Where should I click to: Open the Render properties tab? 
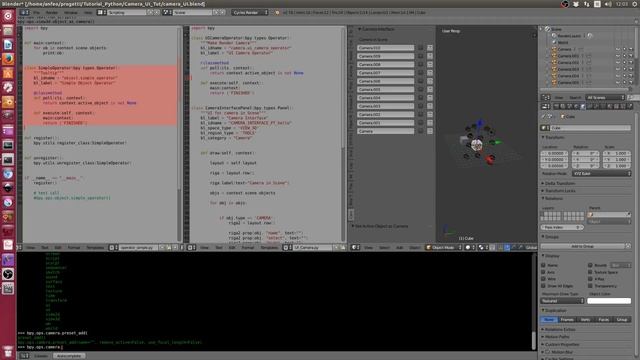coord(556,107)
